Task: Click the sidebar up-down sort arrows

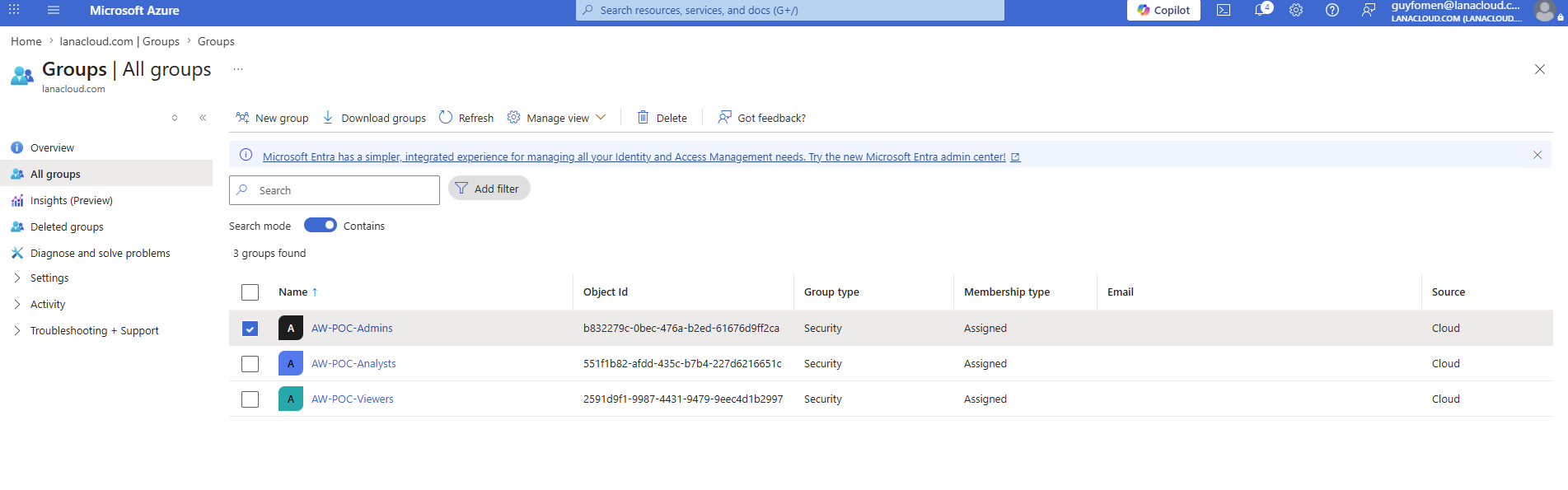Action: [175, 118]
